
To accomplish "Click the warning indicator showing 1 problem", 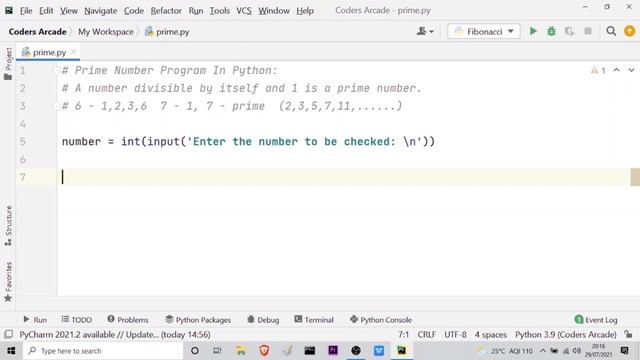I will (598, 70).
